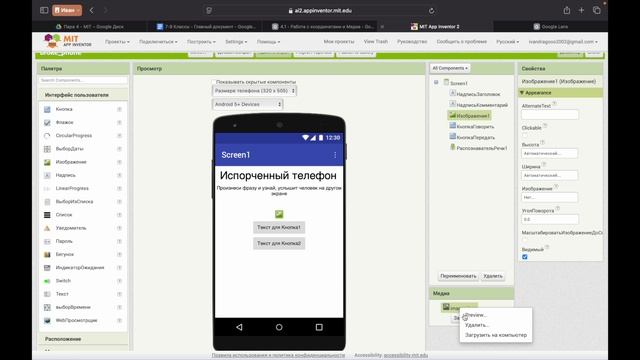640x360 pixels.
Task: Select РаспознавательРечи1 in component tree
Action: click(482, 148)
